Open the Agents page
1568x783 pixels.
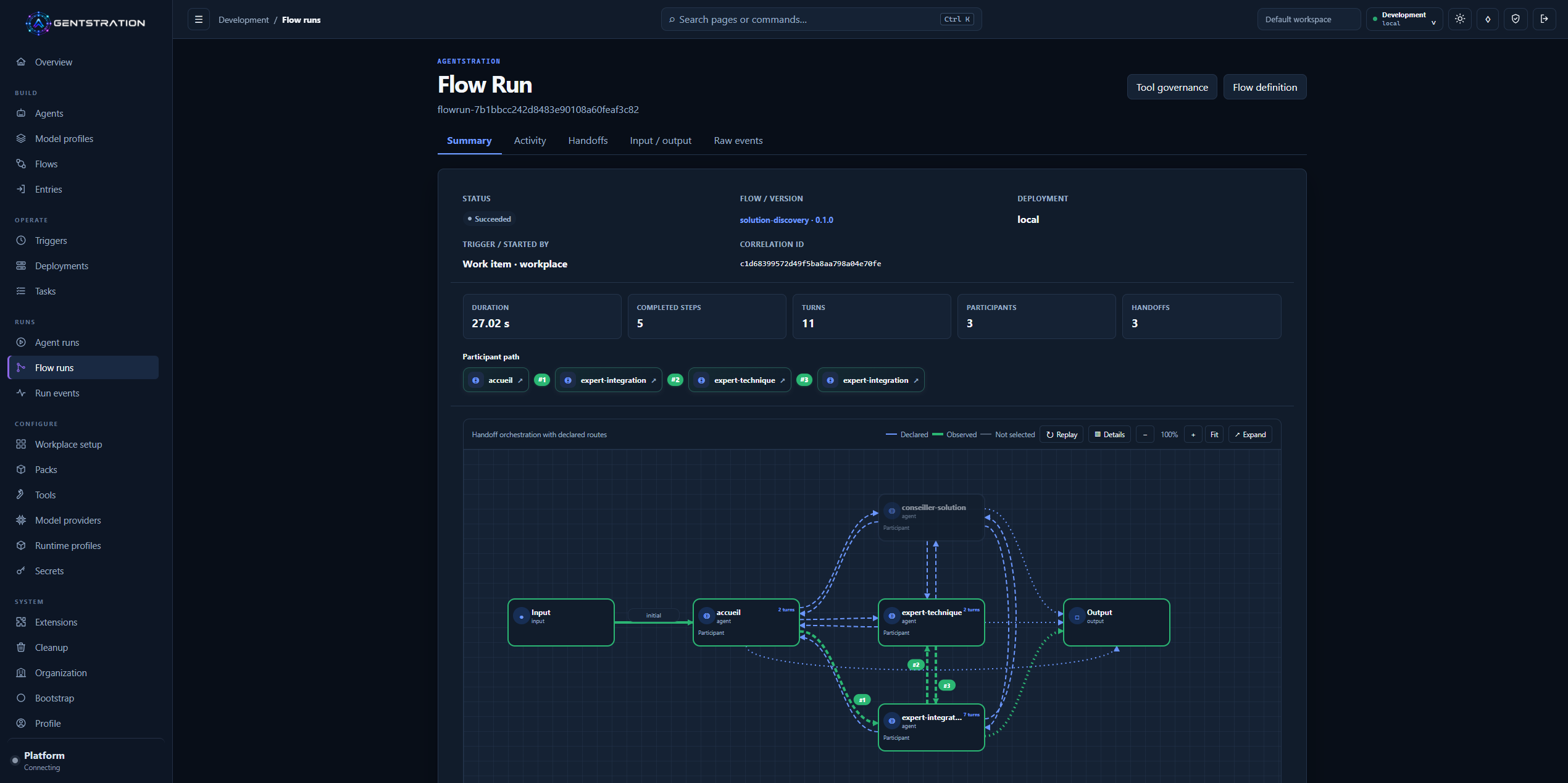[x=83, y=113]
